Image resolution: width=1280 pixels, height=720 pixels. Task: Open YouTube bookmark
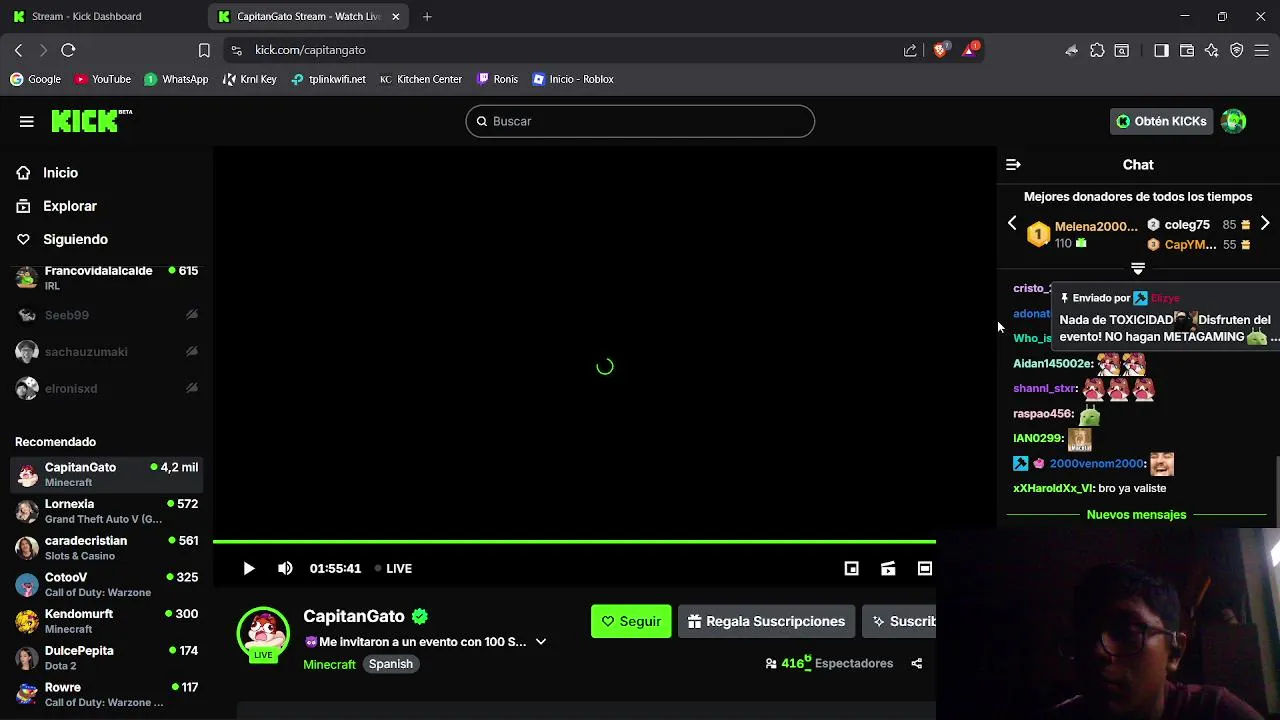click(102, 79)
